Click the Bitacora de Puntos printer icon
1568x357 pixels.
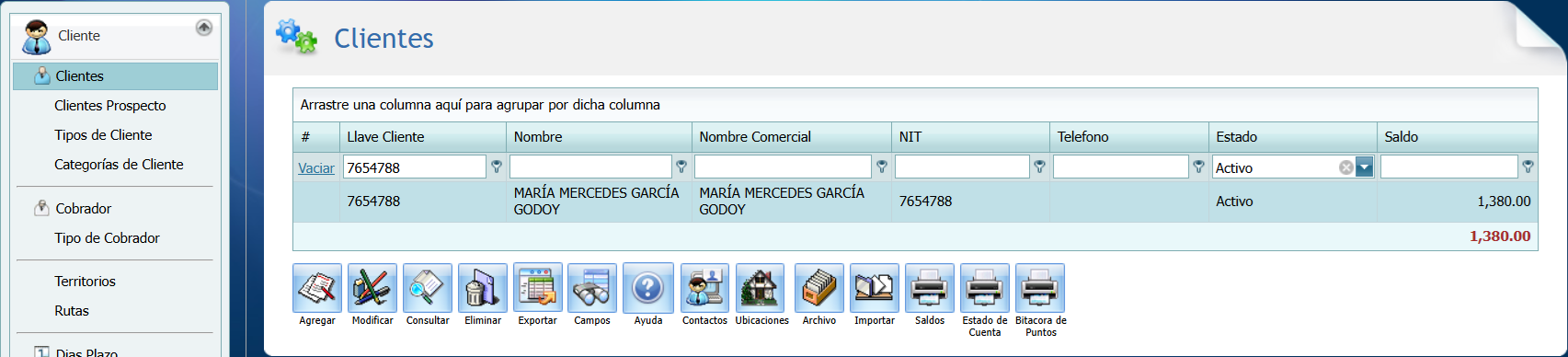click(1040, 288)
